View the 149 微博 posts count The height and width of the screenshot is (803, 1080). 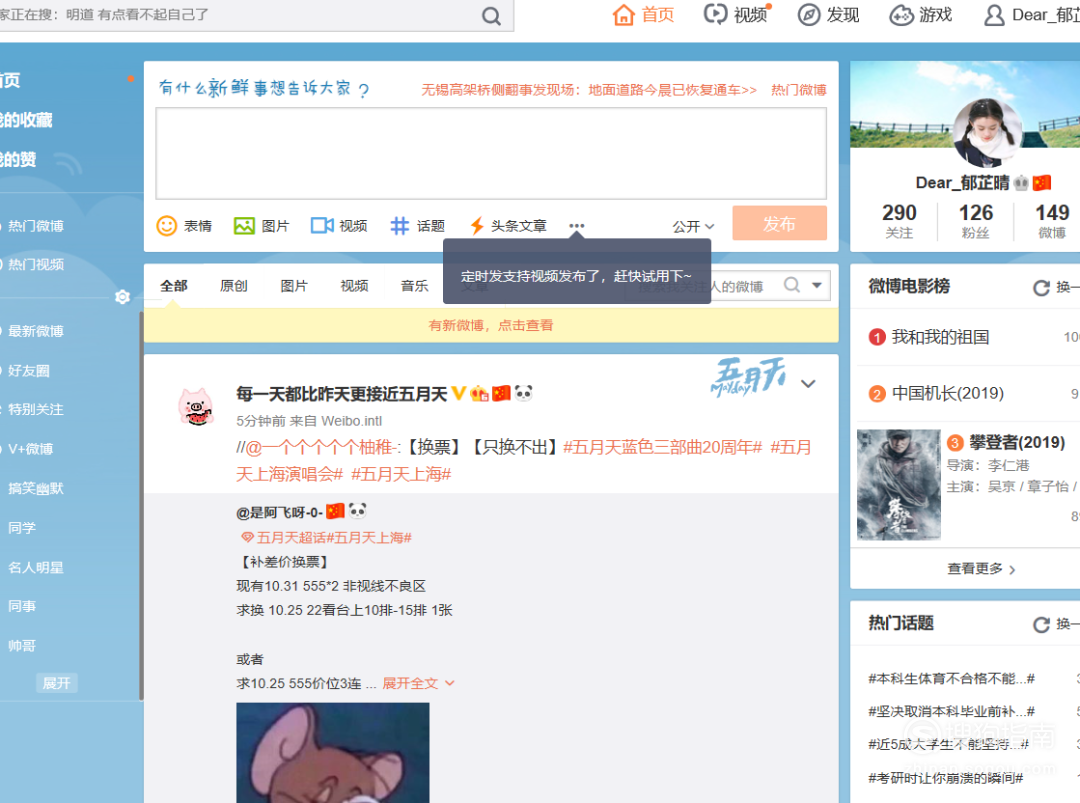1052,220
